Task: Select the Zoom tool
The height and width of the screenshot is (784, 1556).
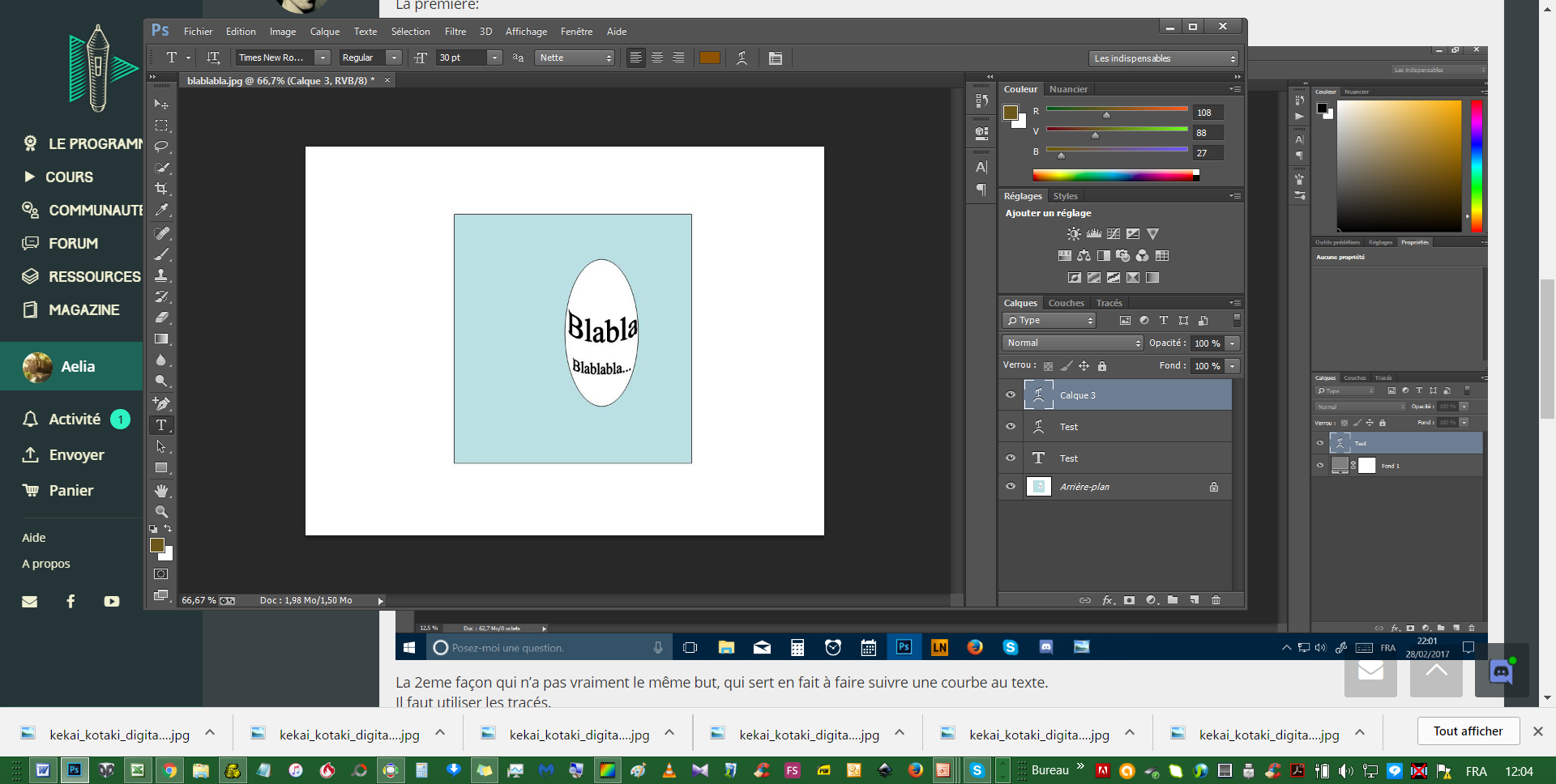Action: 161,512
